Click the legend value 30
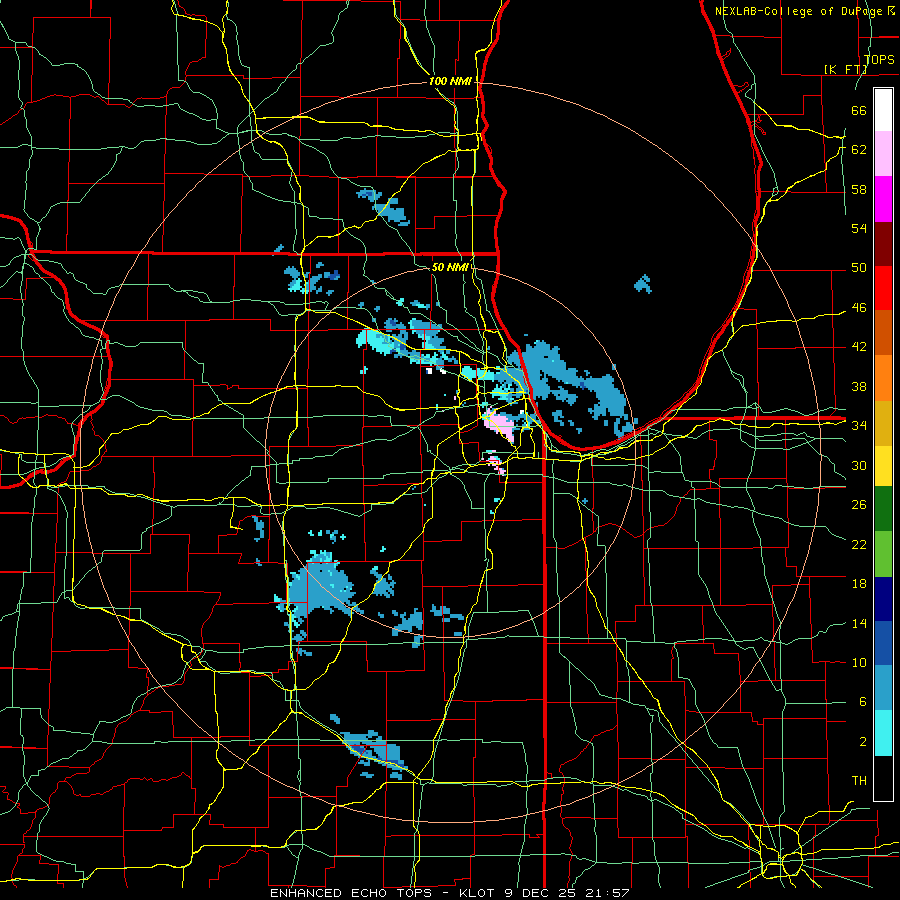This screenshot has width=900, height=900. pos(859,465)
